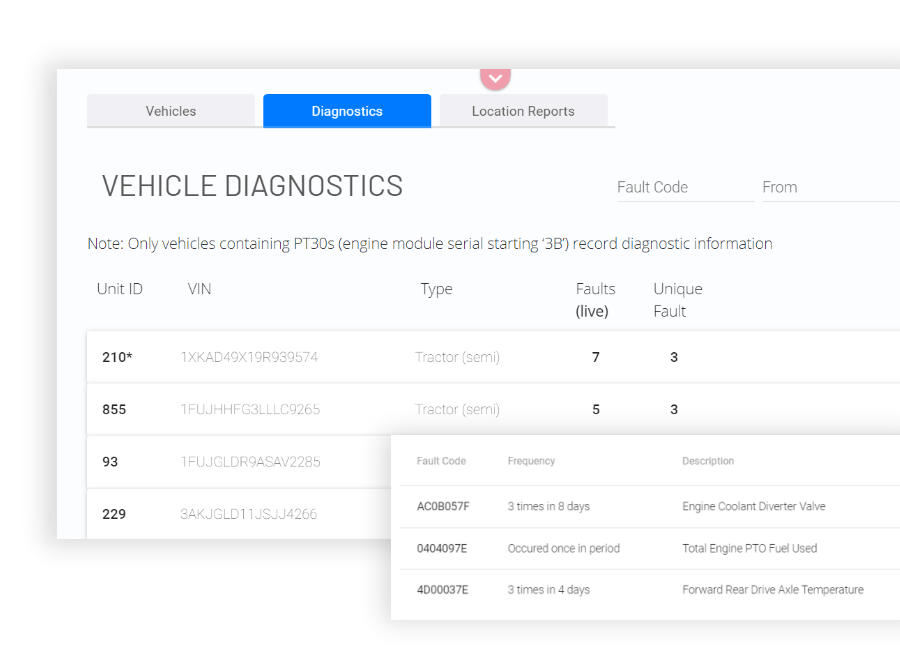
Task: Click the Fault Code filter field
Action: [x=685, y=187]
